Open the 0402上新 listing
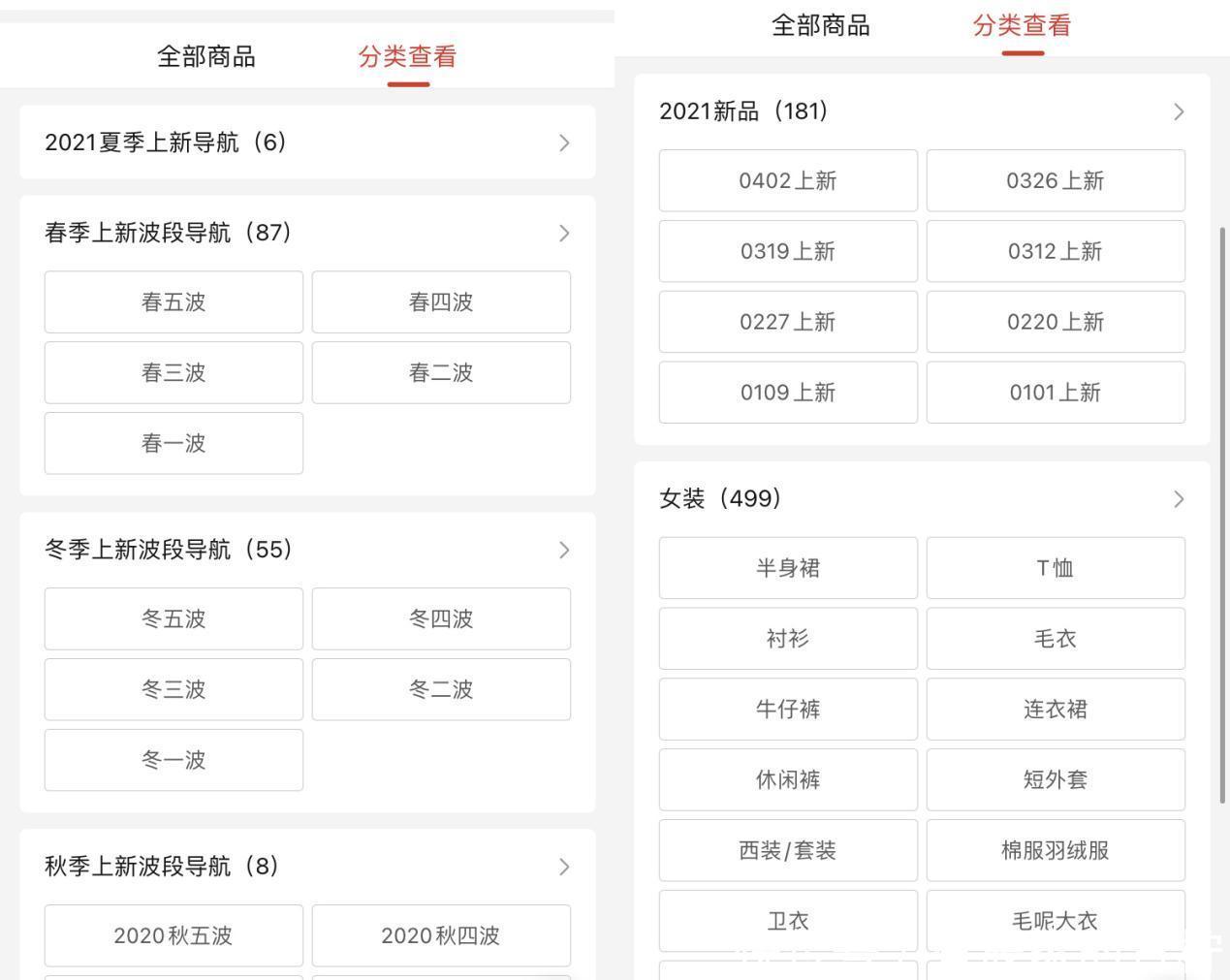The height and width of the screenshot is (980, 1230). [787, 180]
